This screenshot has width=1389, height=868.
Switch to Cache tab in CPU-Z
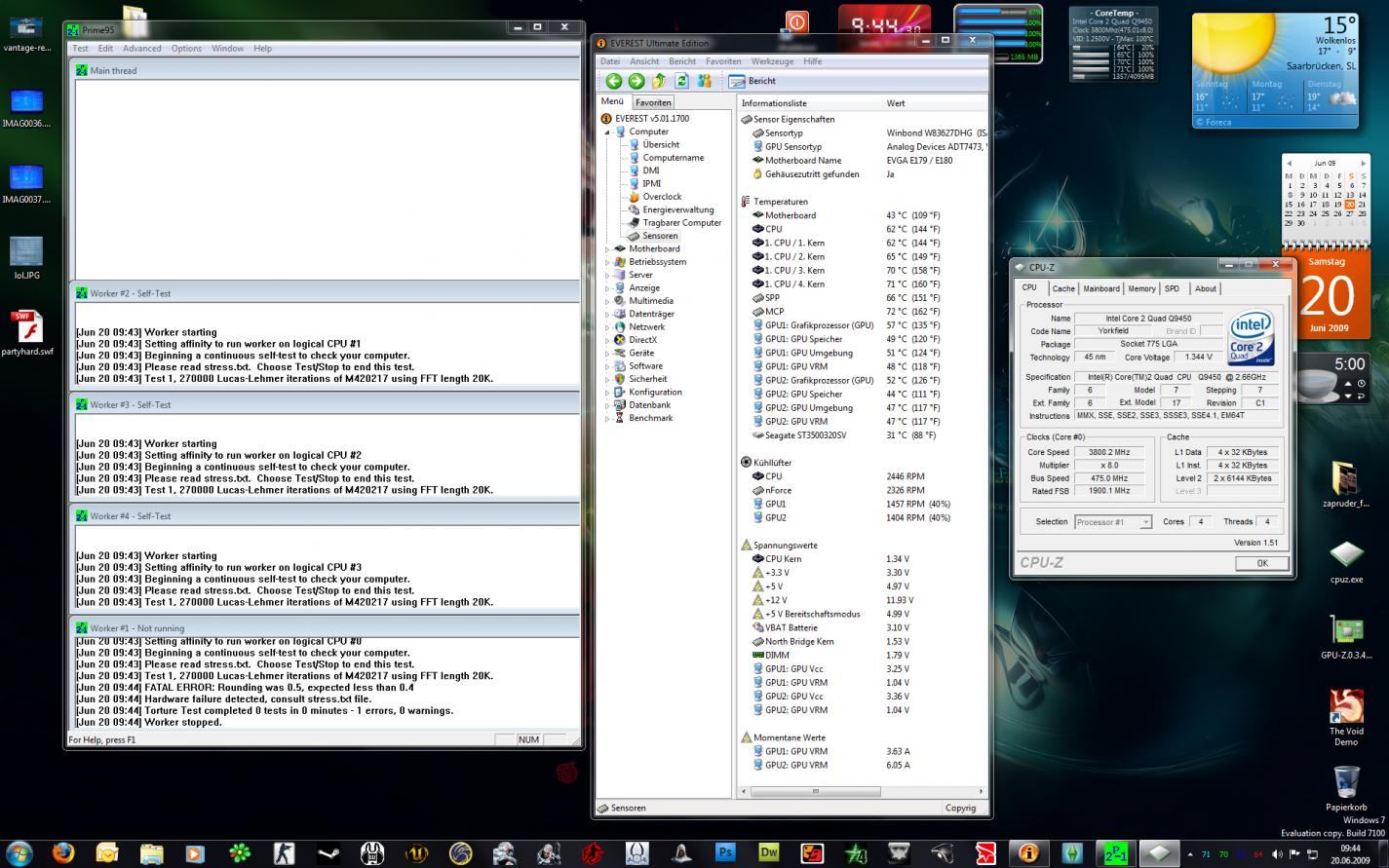(1063, 288)
